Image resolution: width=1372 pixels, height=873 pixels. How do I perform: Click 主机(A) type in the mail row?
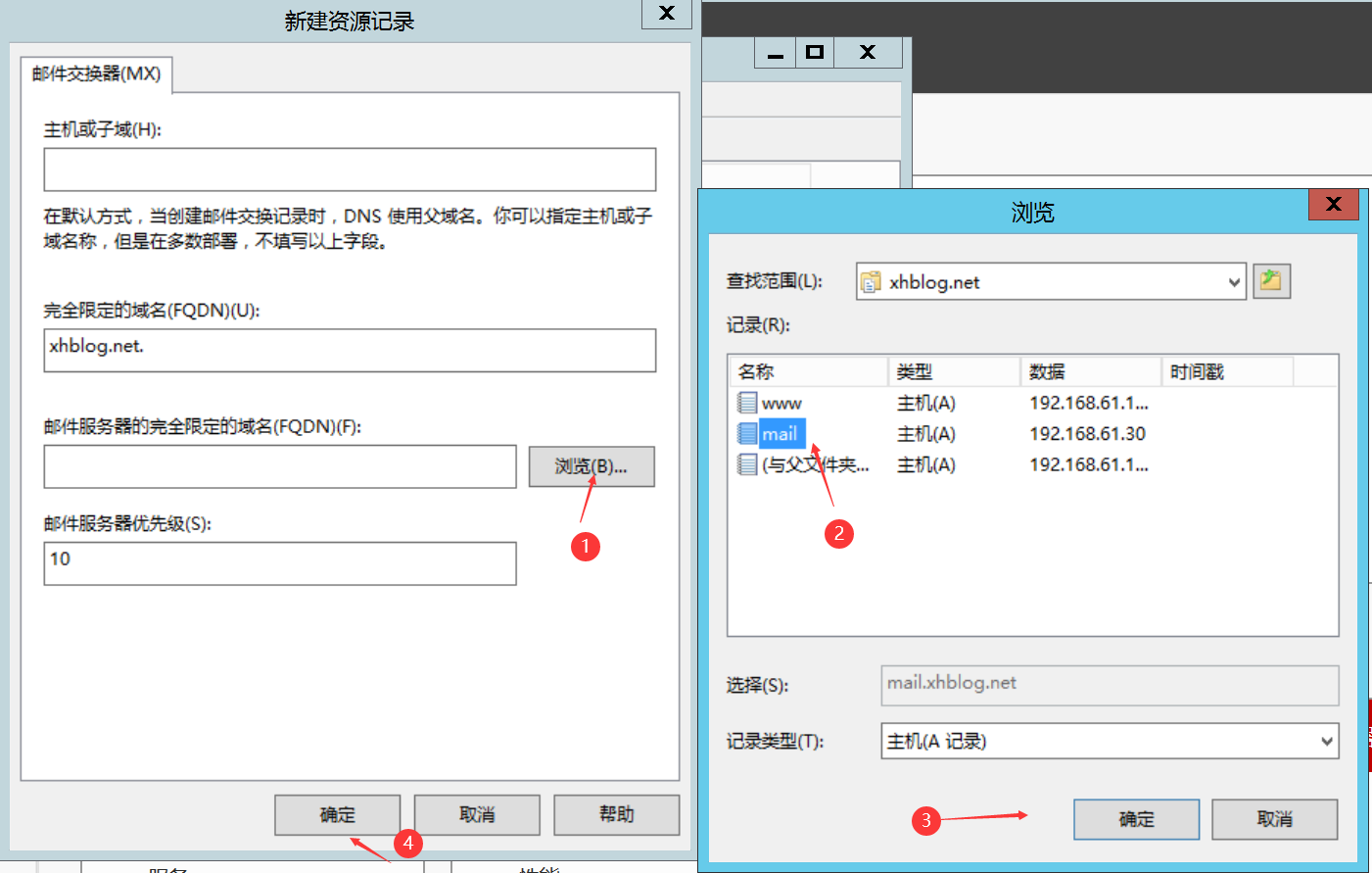tap(926, 434)
